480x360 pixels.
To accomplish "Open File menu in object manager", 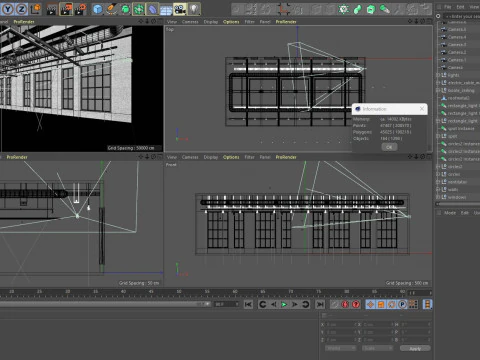I will (448, 7).
